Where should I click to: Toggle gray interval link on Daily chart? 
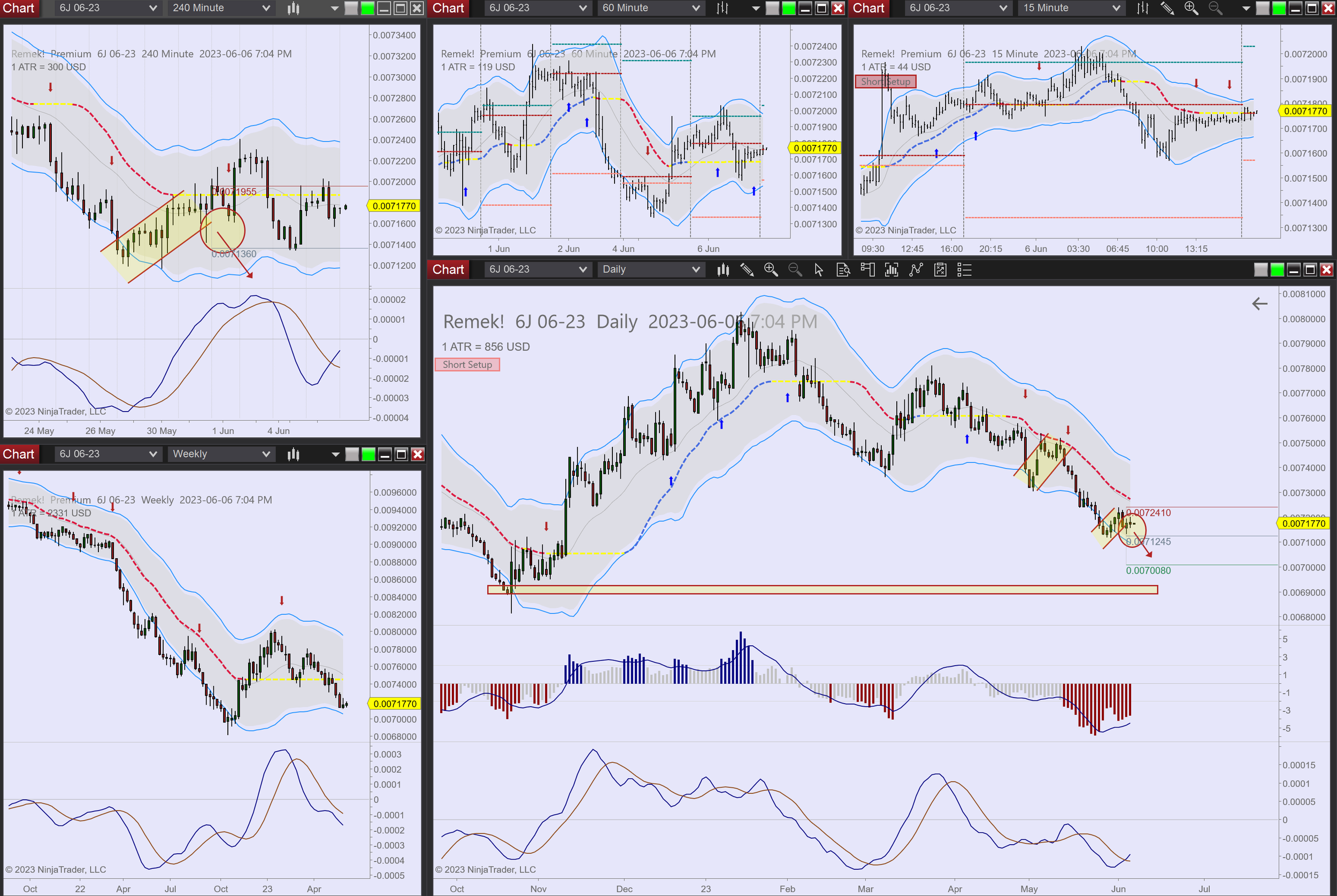1261,270
